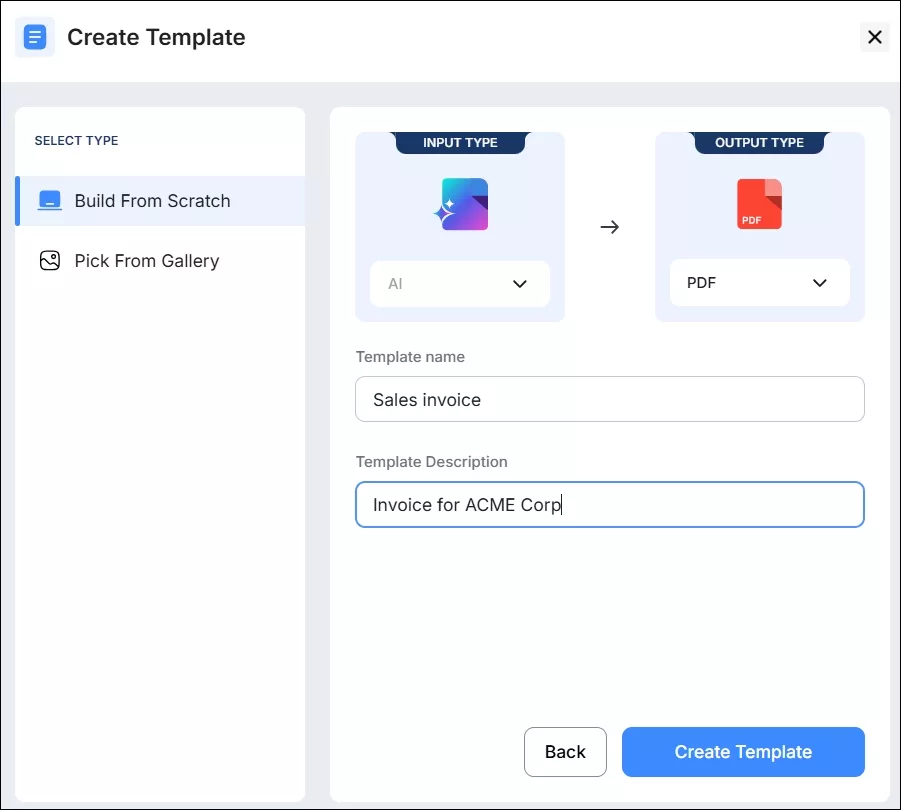Open the PDF output type dropdown

759,283
